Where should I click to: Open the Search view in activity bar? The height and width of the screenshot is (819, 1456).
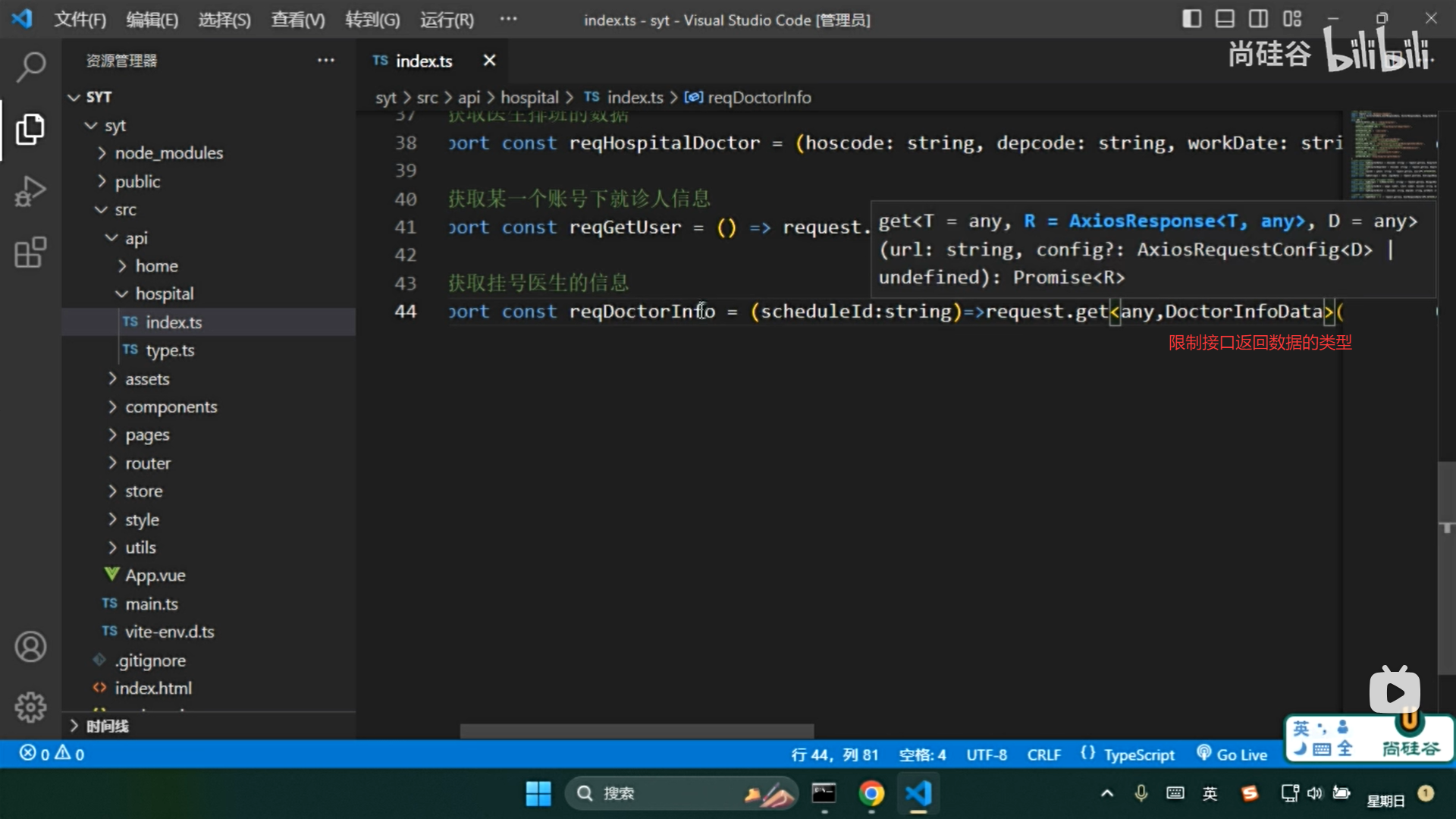[x=30, y=67]
